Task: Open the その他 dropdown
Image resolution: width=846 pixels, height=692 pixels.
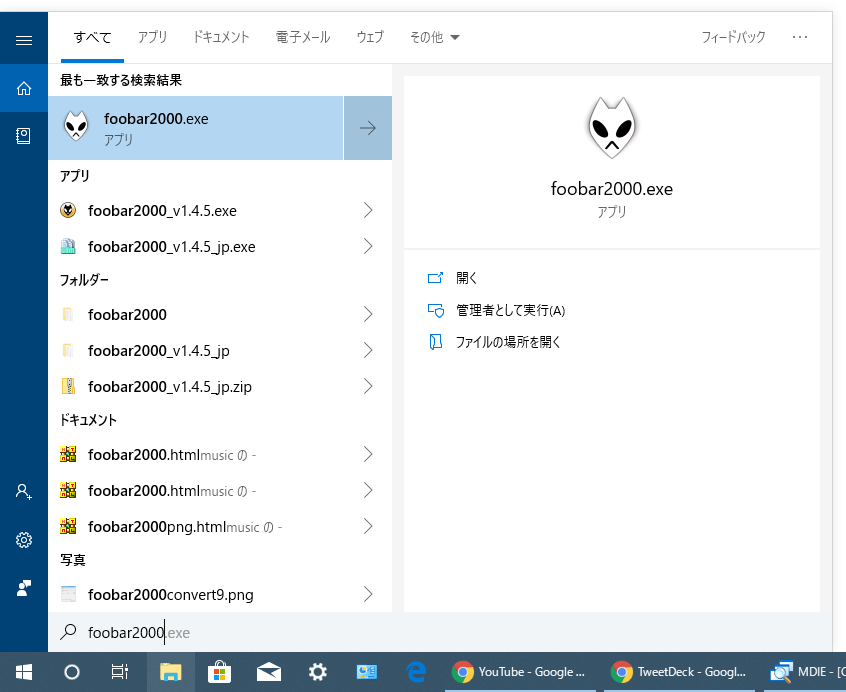Action: pos(434,37)
